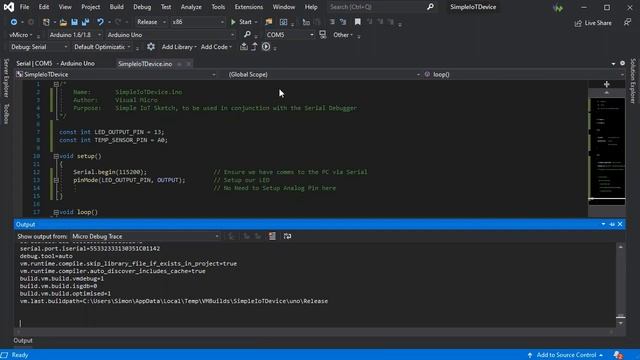Save the current file with the floppy icon
This screenshot has width=640, height=360.
74,22
